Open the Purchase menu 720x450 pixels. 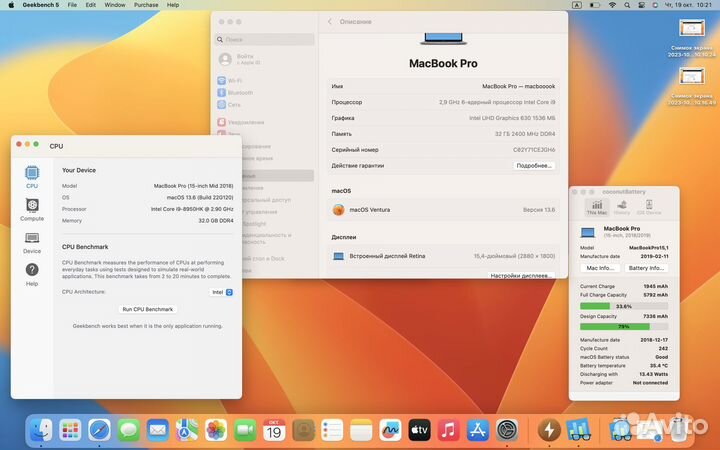pos(146,5)
